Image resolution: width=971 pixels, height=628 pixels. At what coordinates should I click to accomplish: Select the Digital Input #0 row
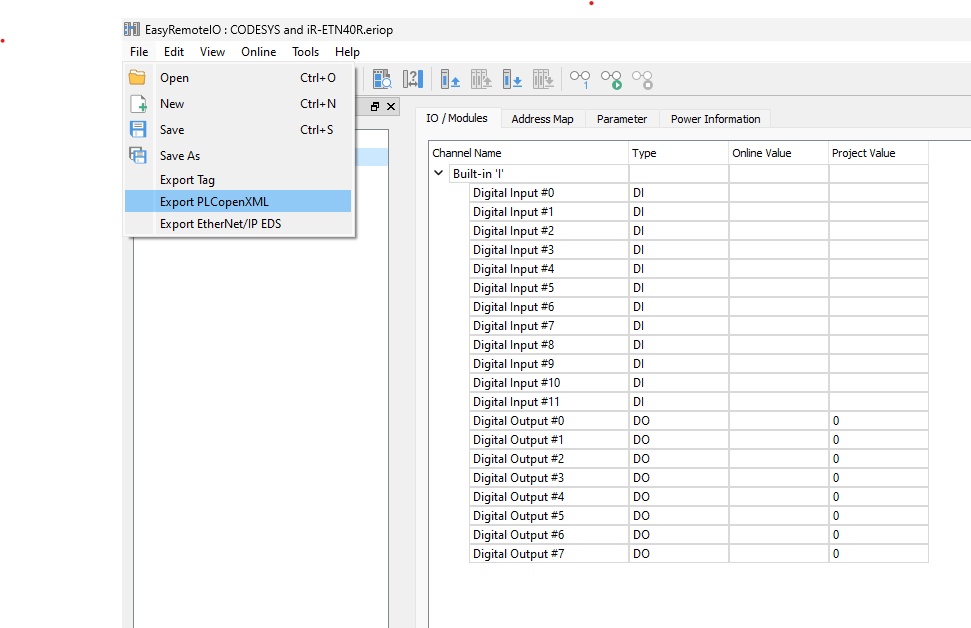[x=699, y=193]
